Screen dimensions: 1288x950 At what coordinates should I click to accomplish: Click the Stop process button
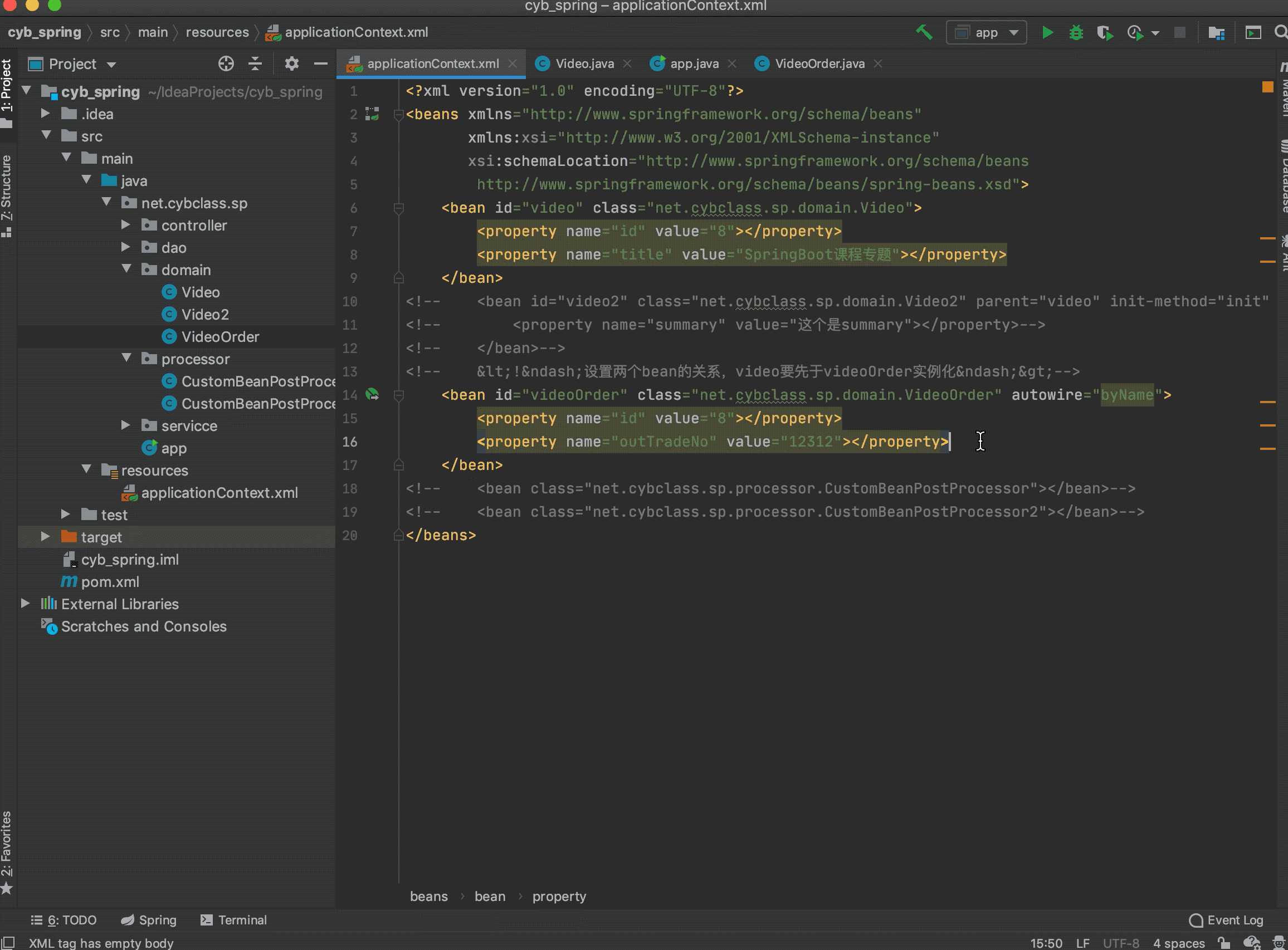pyautogui.click(x=1179, y=32)
